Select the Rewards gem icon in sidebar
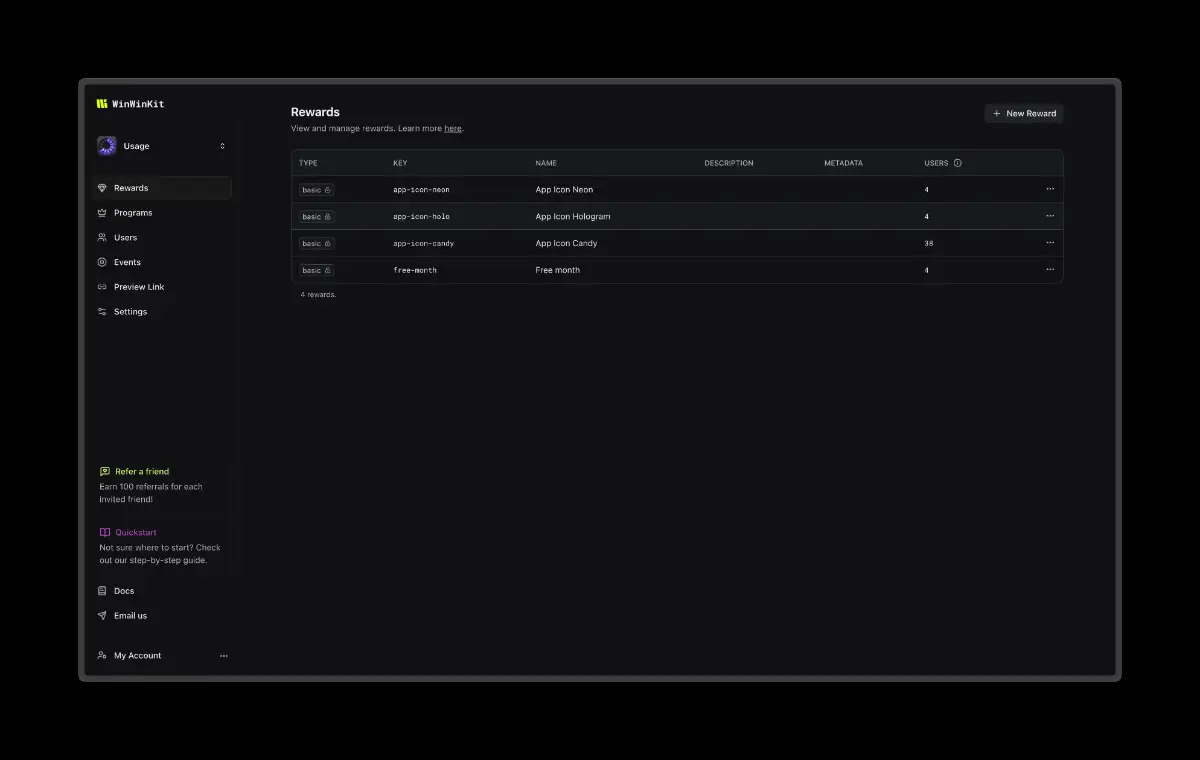The width and height of the screenshot is (1200, 760). [x=102, y=187]
